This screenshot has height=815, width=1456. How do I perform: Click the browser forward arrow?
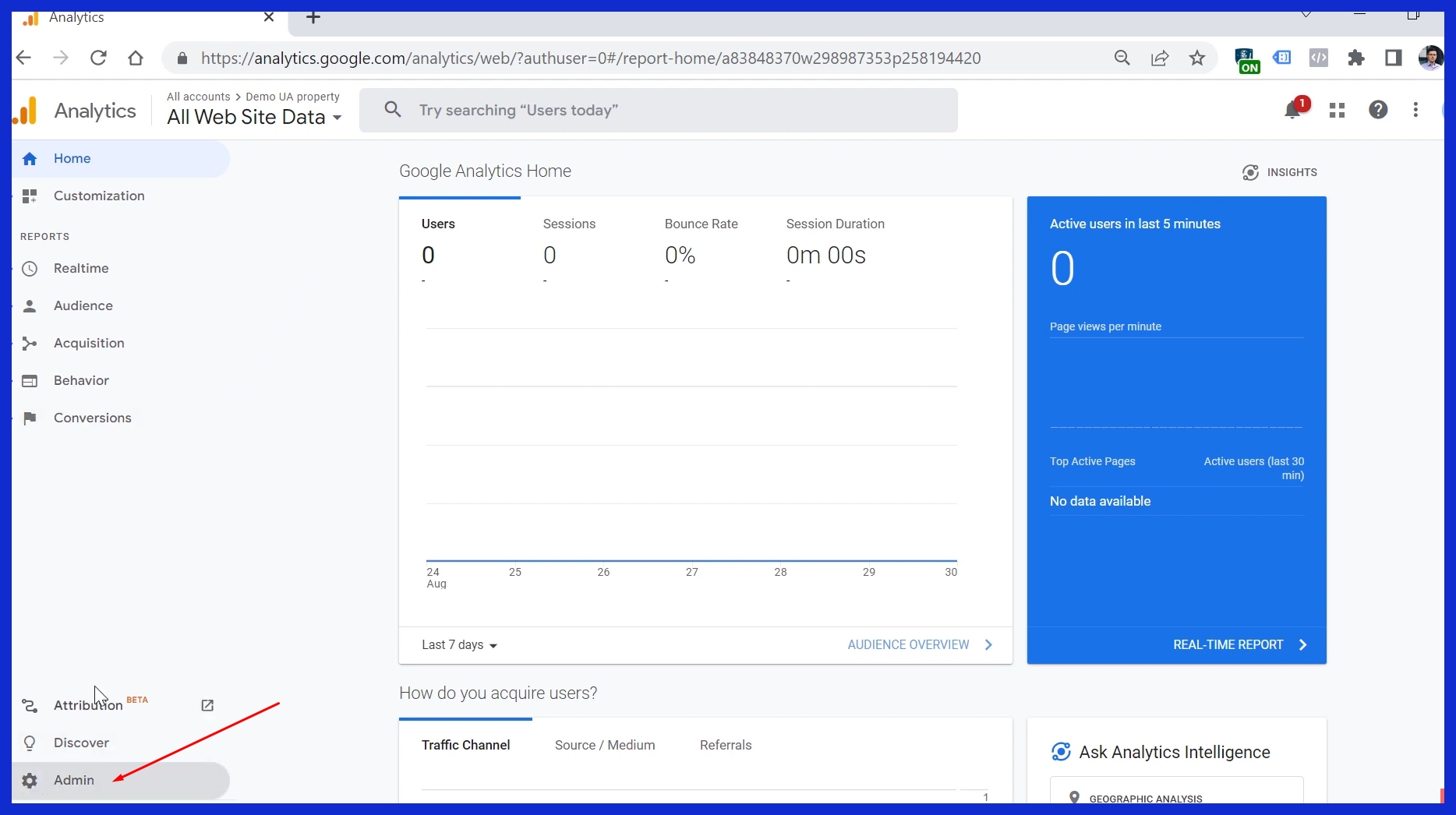click(x=61, y=58)
